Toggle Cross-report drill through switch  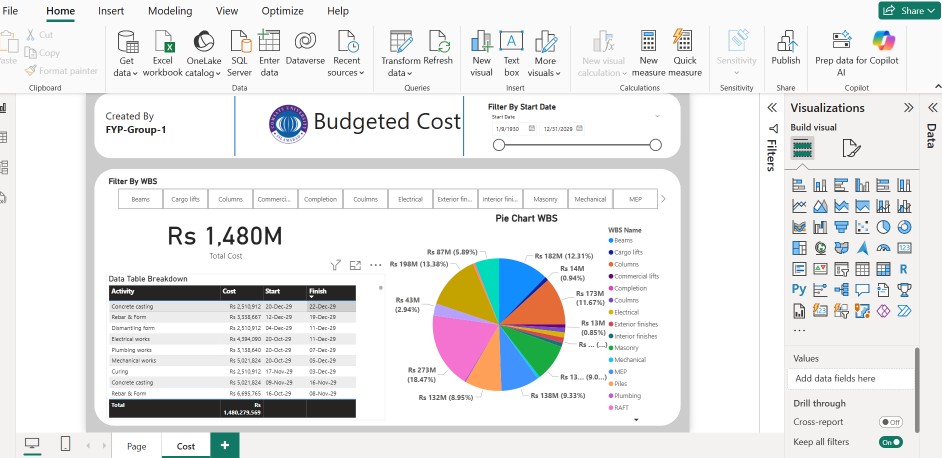[890, 422]
